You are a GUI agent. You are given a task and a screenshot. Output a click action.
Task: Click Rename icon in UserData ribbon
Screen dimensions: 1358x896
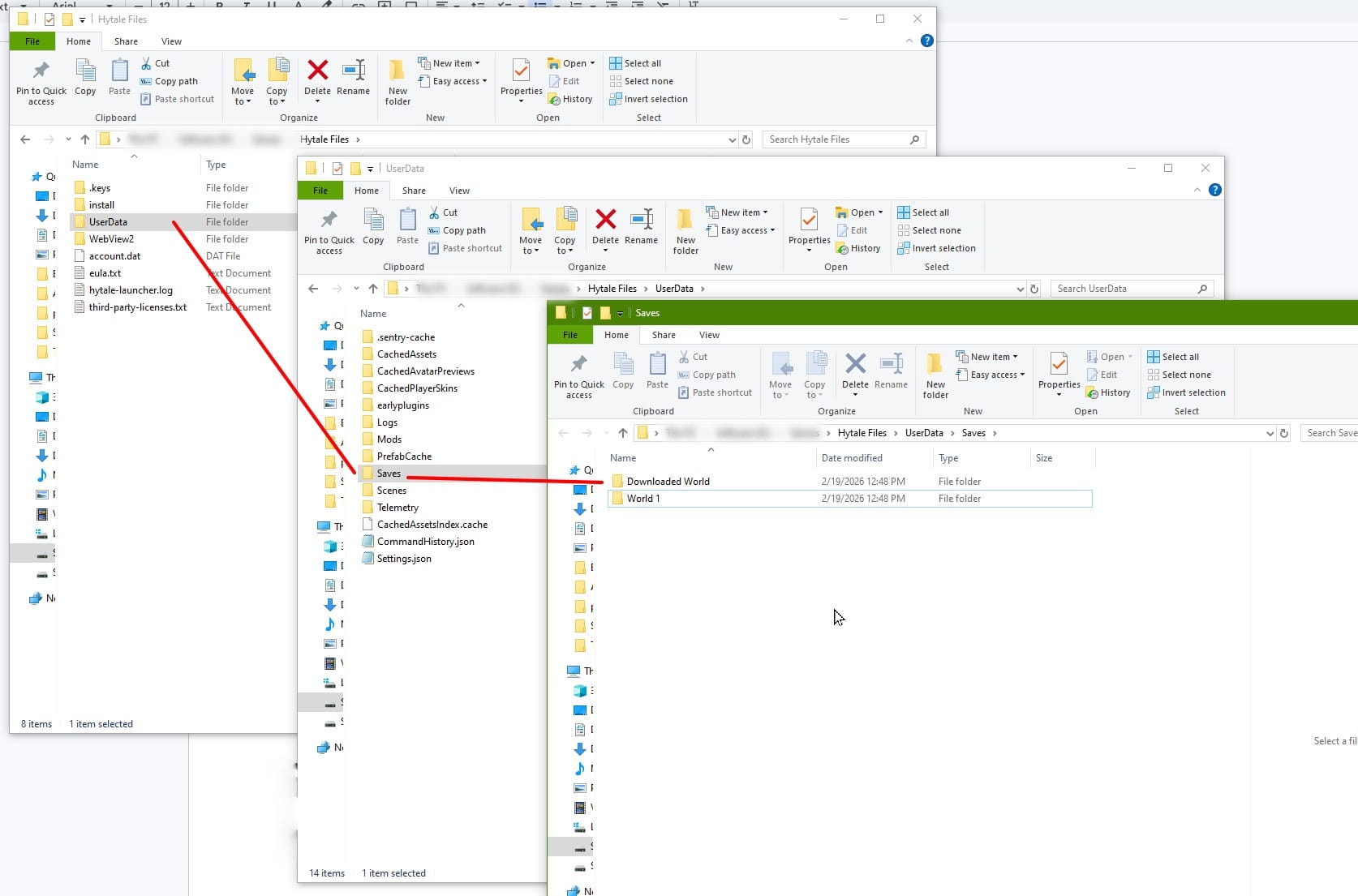(x=641, y=227)
